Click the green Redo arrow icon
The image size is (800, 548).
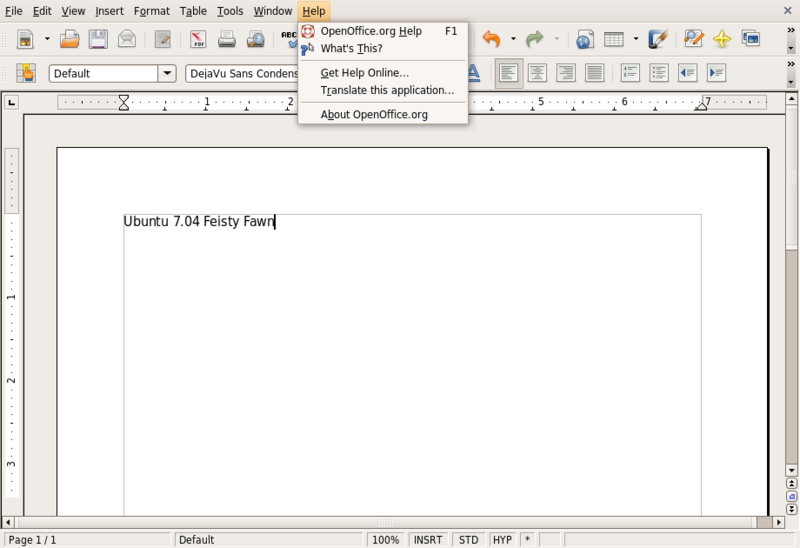coord(534,39)
